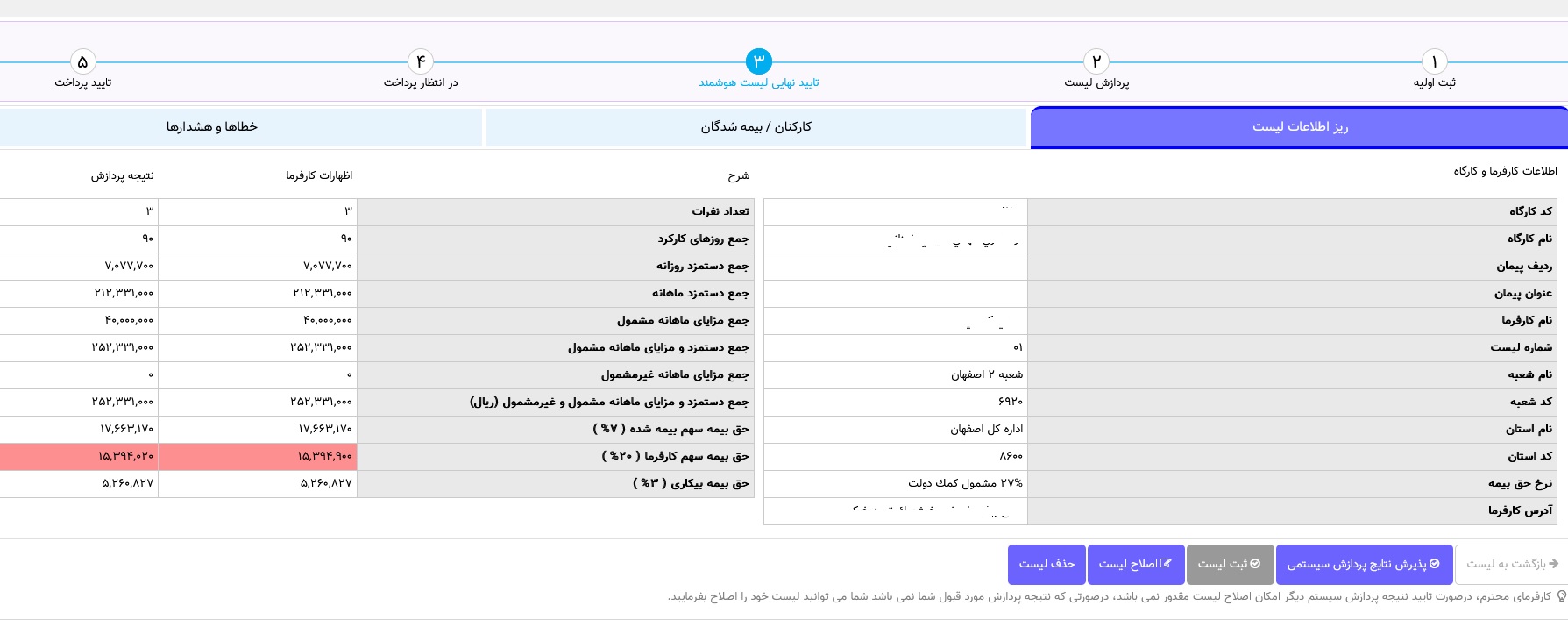1568x620 pixels.
Task: Open the خطاها و هشدارها tab
Action: (212, 127)
